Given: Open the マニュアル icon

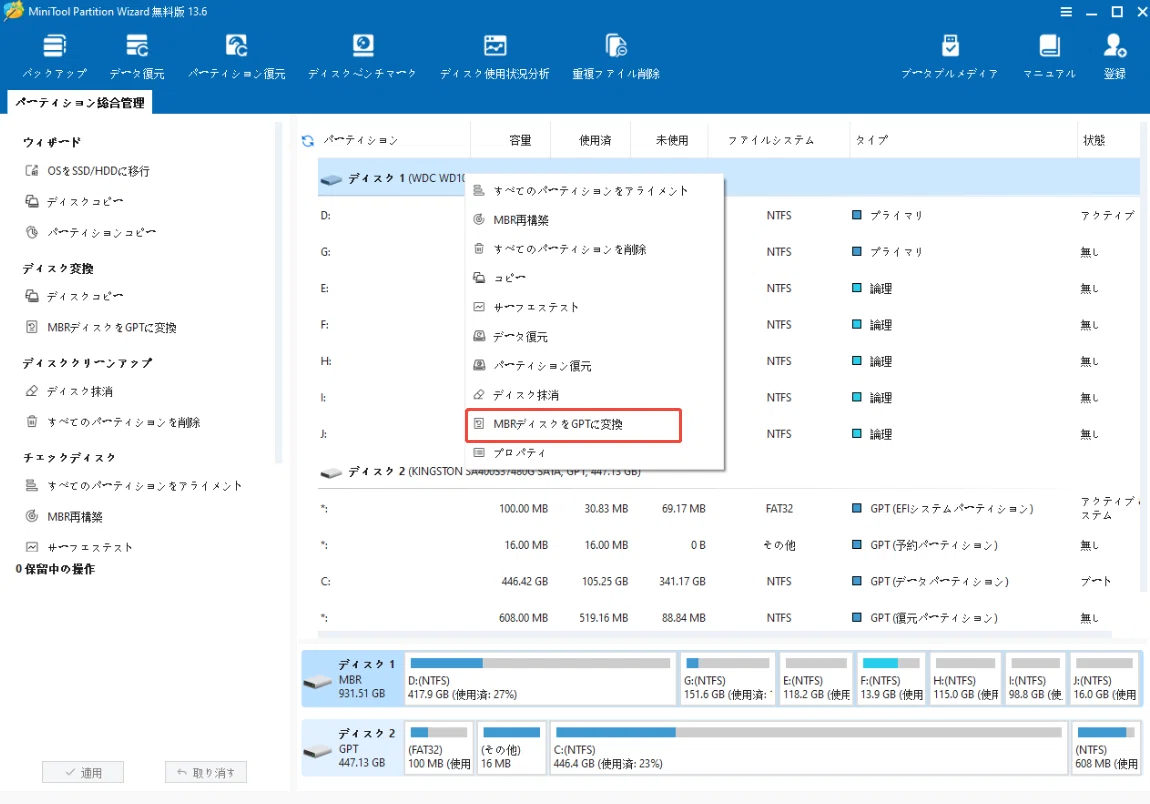Looking at the screenshot, I should tap(1050, 56).
